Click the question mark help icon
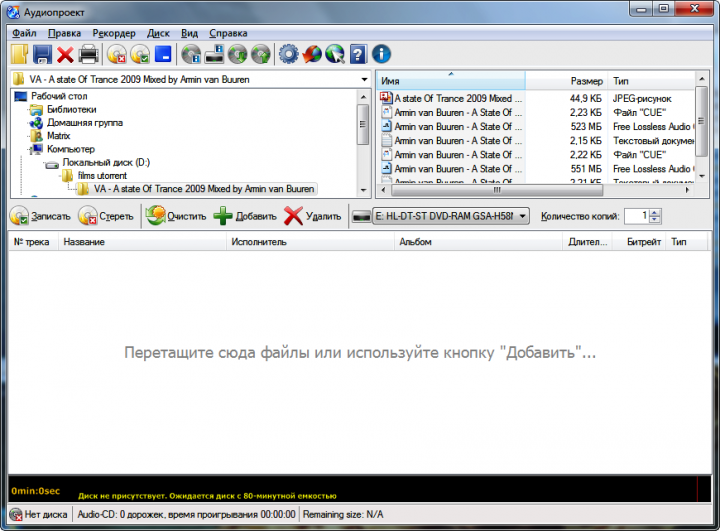The height and width of the screenshot is (531, 720). click(x=358, y=54)
